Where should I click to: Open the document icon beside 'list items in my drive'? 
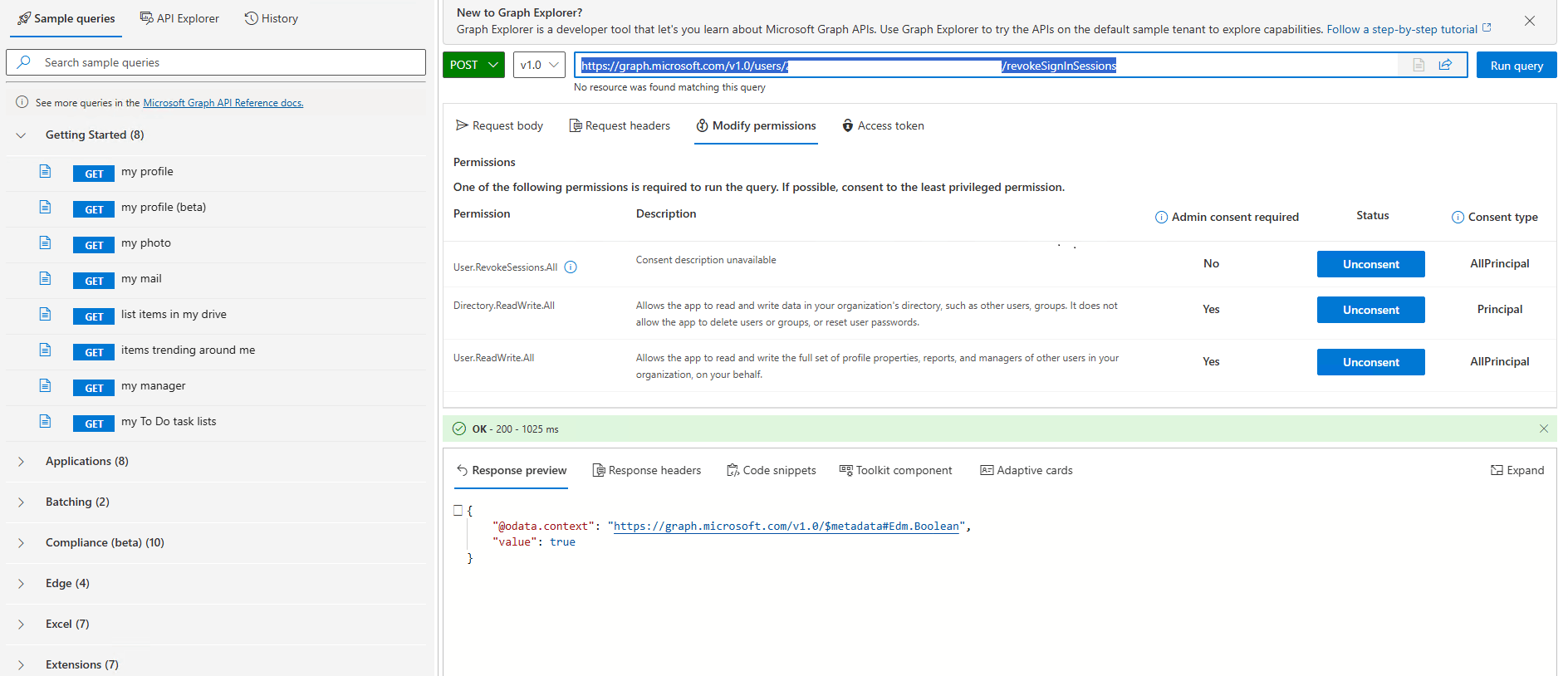[x=45, y=314]
